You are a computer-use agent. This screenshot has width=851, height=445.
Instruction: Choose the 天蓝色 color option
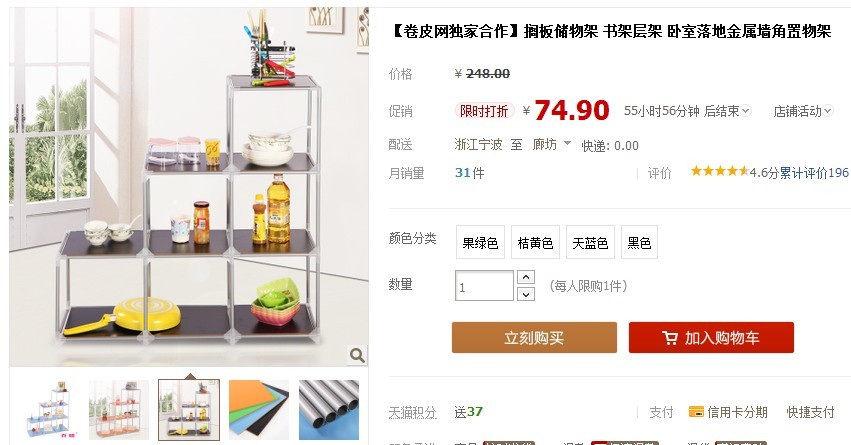590,243
